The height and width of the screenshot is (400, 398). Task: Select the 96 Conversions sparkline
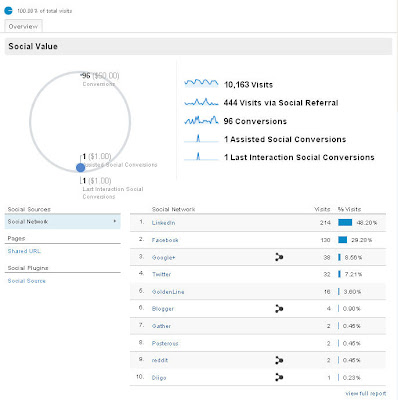coord(201,120)
